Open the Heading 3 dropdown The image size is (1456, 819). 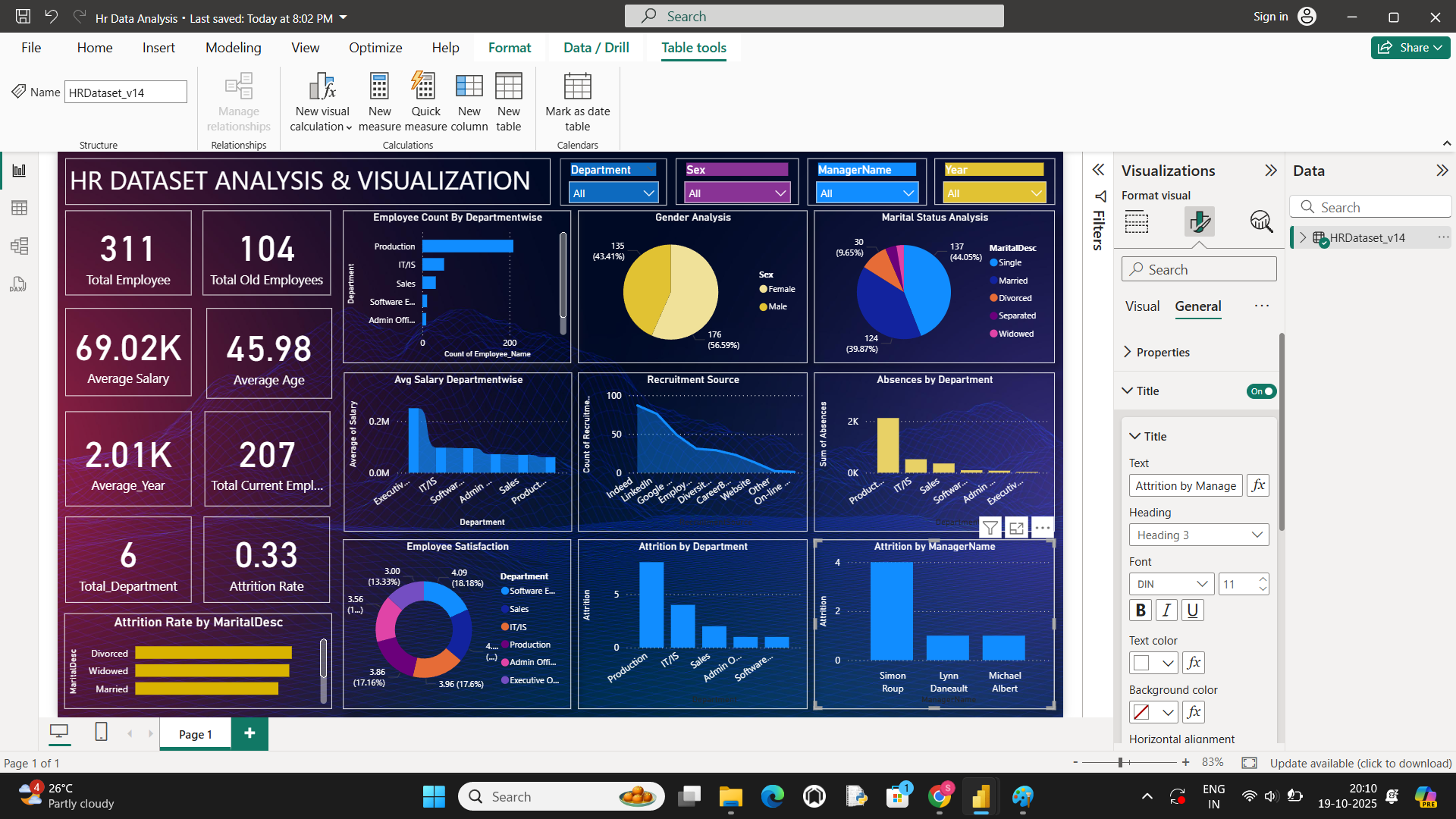tap(1198, 535)
